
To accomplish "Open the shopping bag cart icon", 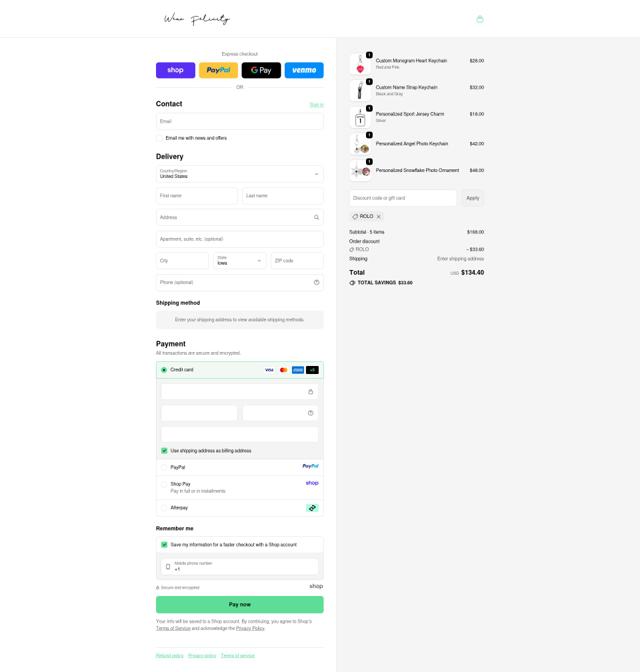I will [480, 19].
